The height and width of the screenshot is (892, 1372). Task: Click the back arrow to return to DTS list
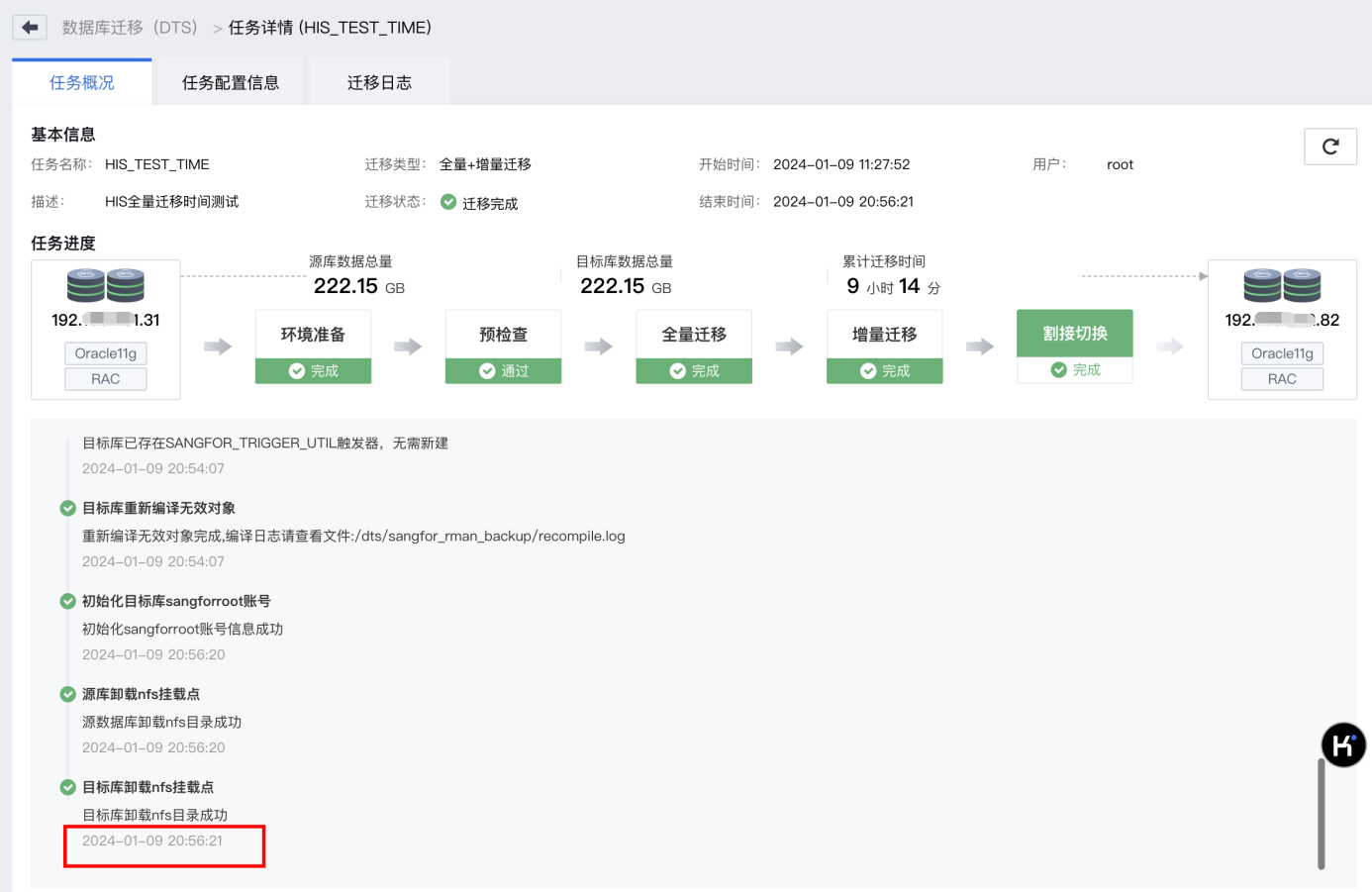[x=29, y=27]
